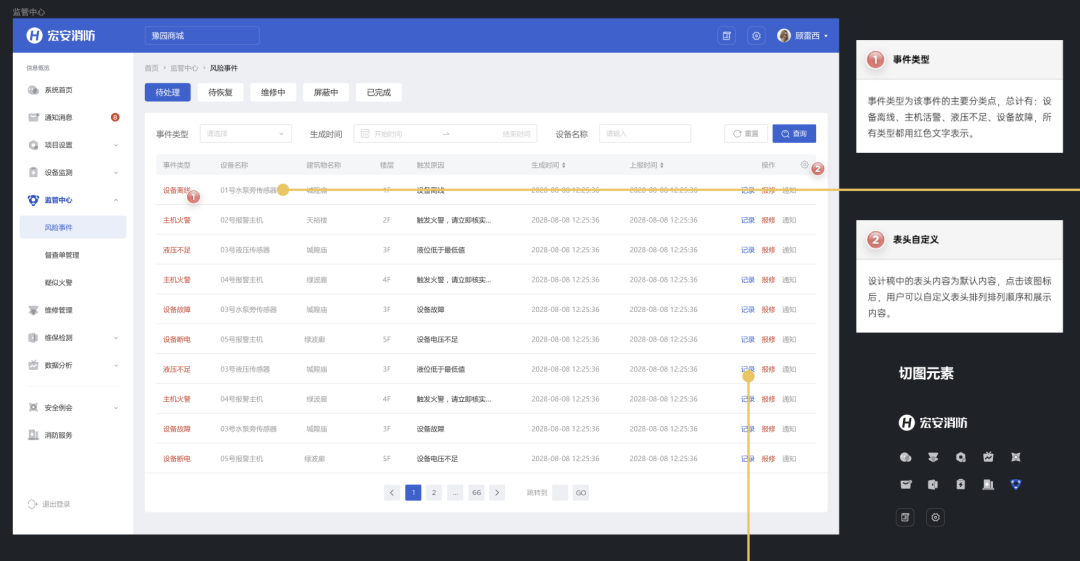This screenshot has height=561, width=1080.
Task: Click the 维修管理 sidebar icon
Action: [x=34, y=310]
